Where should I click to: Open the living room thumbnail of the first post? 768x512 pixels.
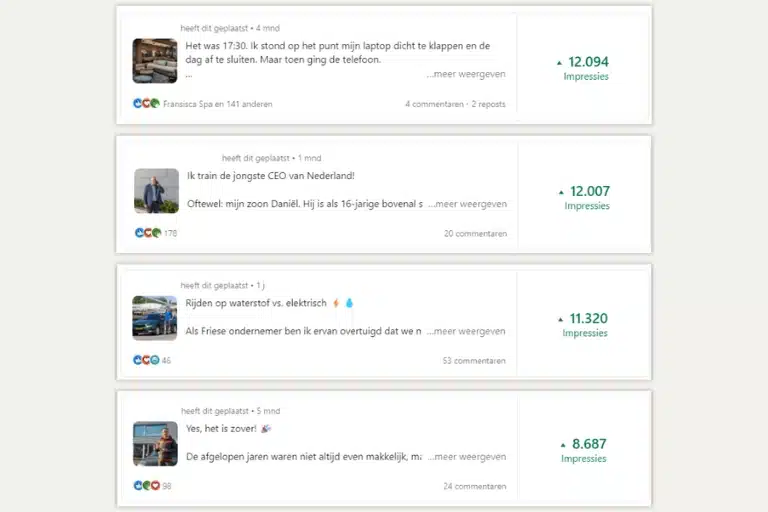(x=155, y=61)
